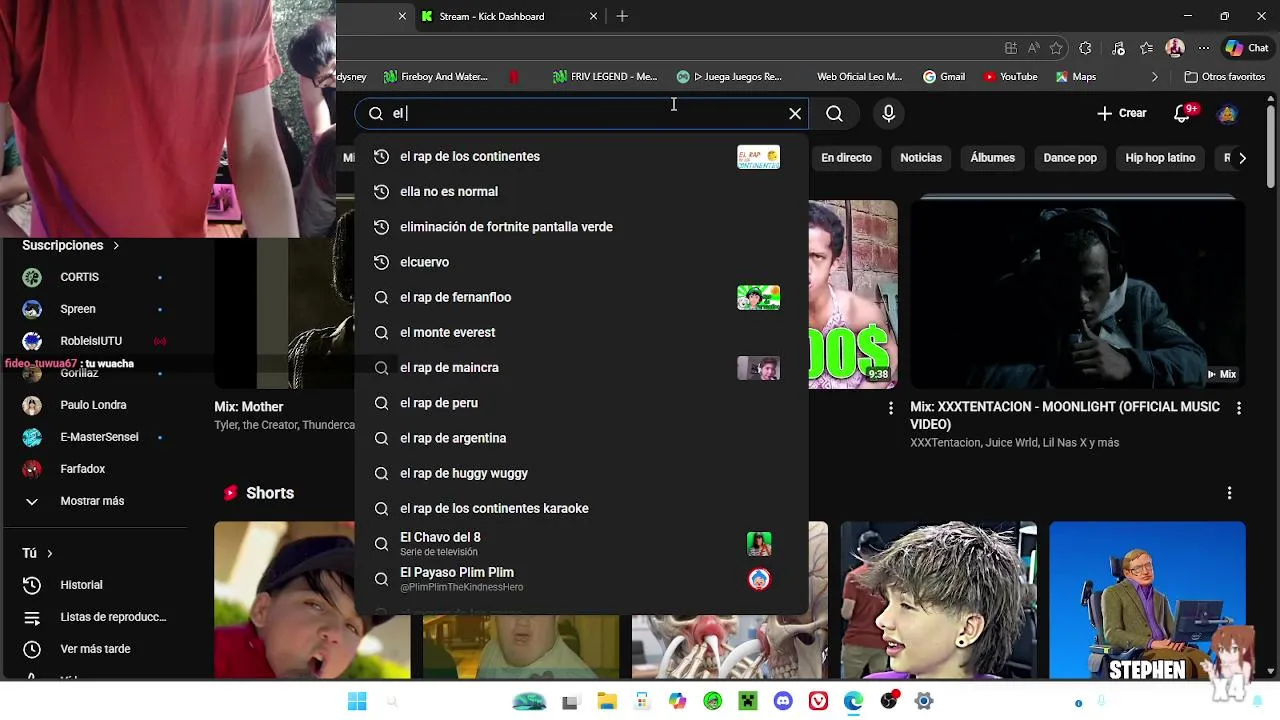Open OBS Studio from taskbar
The height and width of the screenshot is (720, 1280).
[889, 702]
